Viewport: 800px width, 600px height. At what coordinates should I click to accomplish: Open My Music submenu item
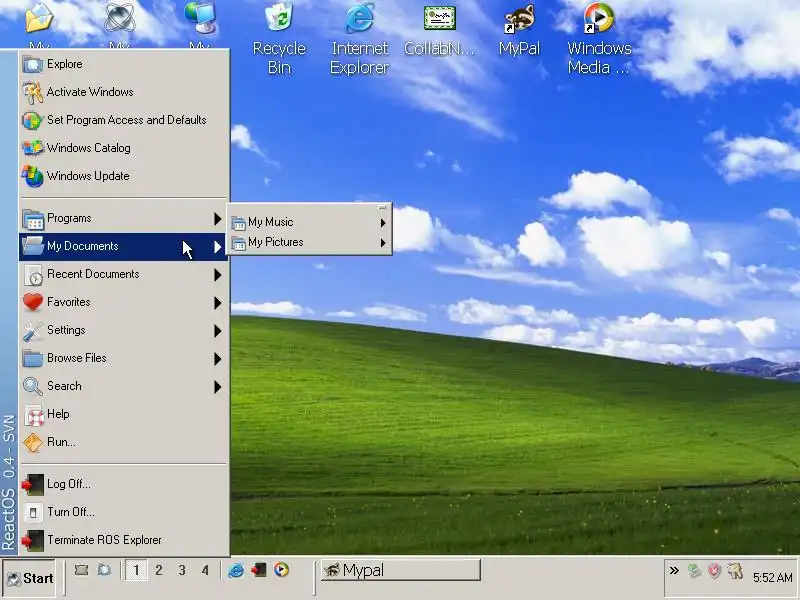[309, 222]
